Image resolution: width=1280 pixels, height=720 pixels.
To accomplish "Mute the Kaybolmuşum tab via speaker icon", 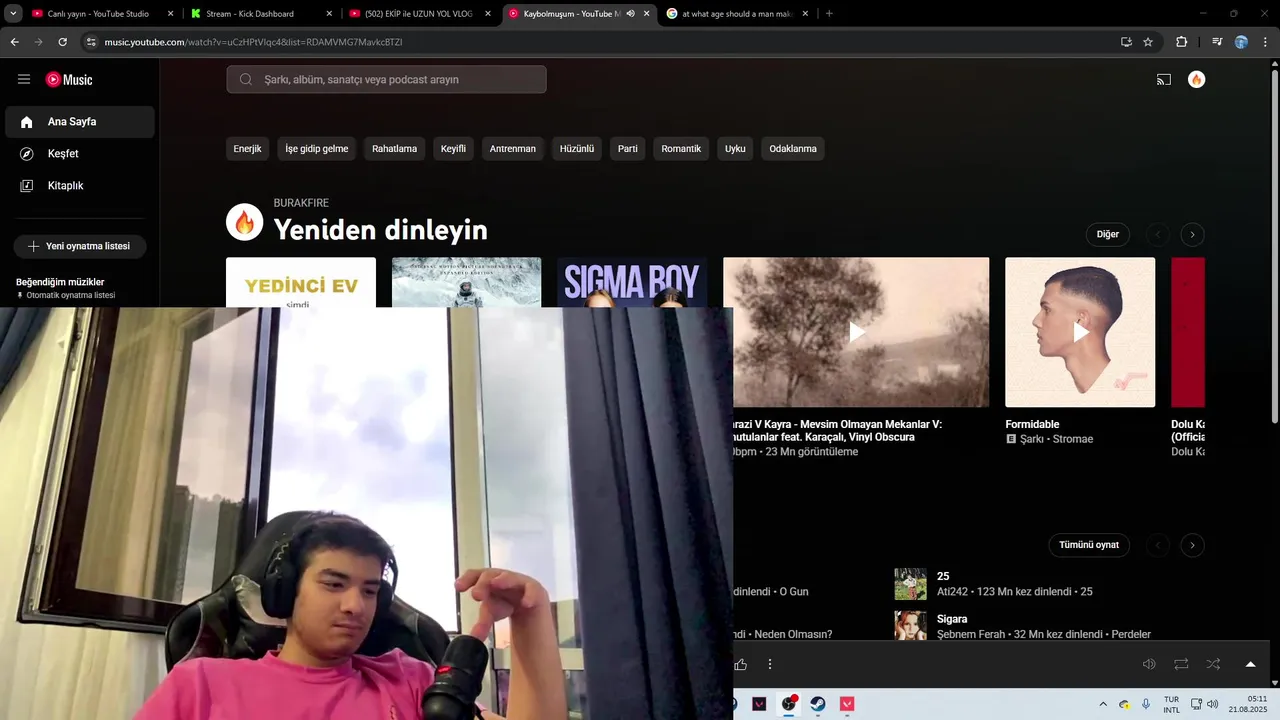I will click(x=630, y=14).
